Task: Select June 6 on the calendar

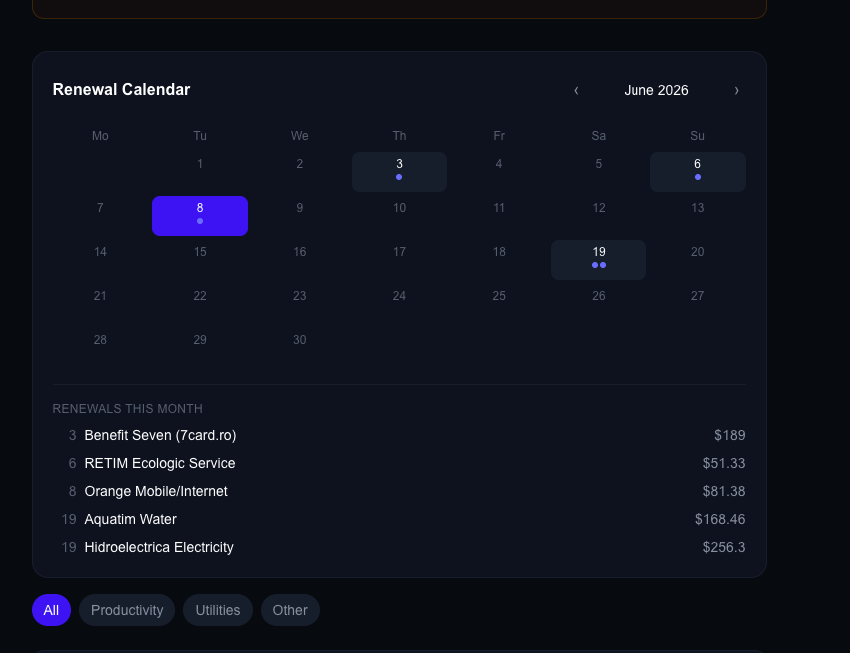Action: tap(698, 172)
